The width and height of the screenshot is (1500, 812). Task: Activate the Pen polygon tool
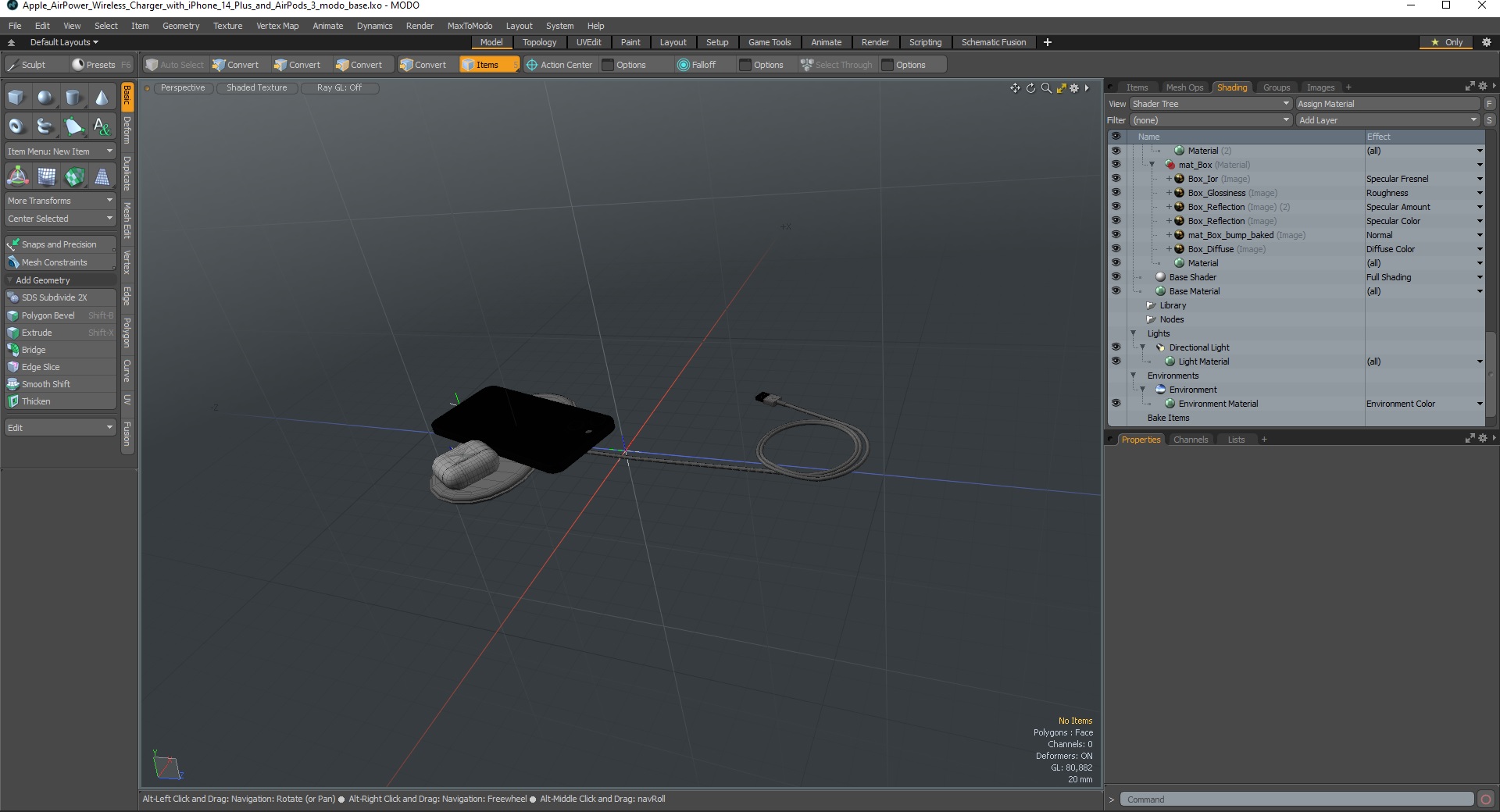coord(73,126)
